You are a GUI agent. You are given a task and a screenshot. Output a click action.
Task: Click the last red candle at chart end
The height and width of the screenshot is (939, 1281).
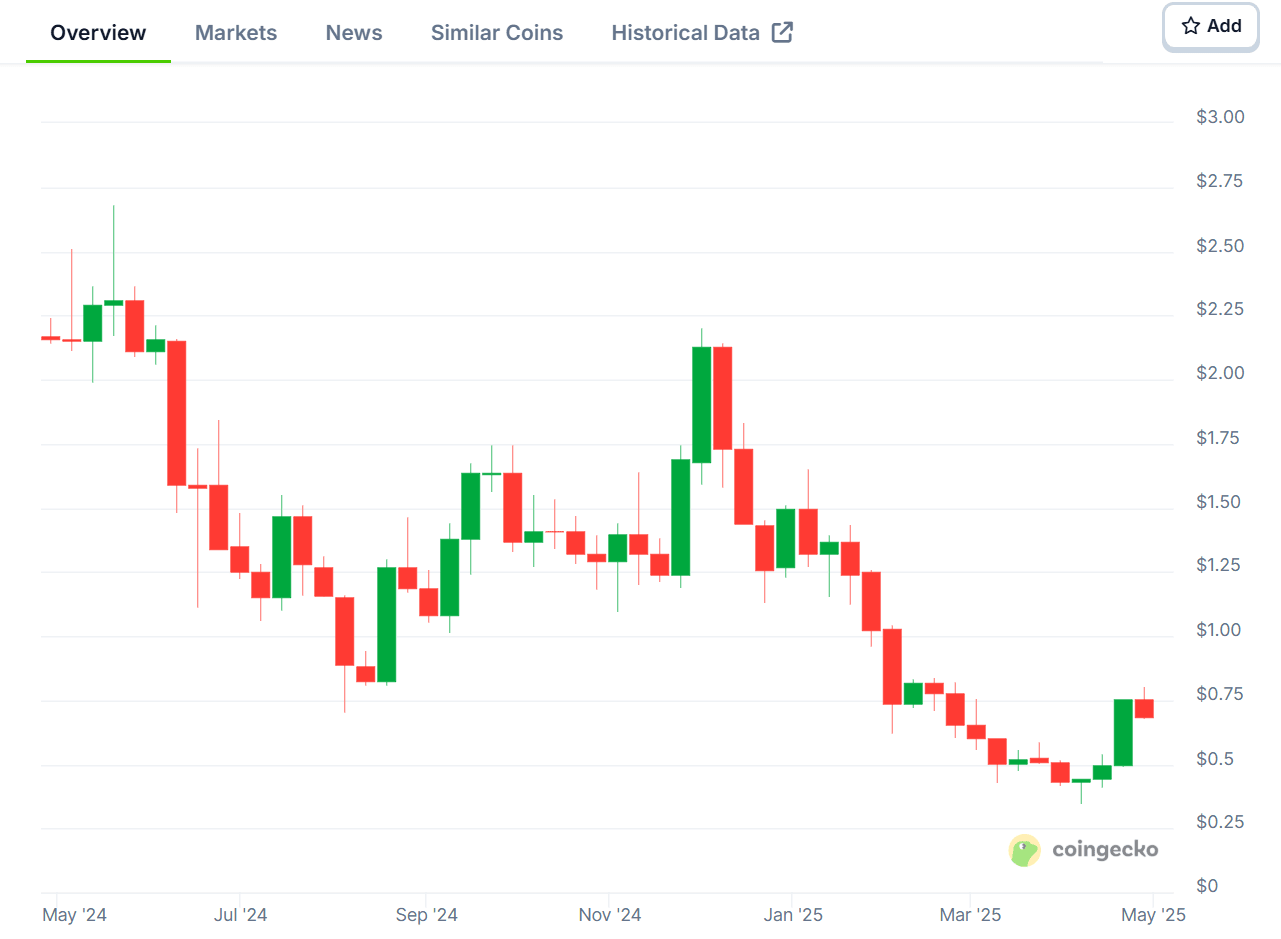(x=1144, y=708)
